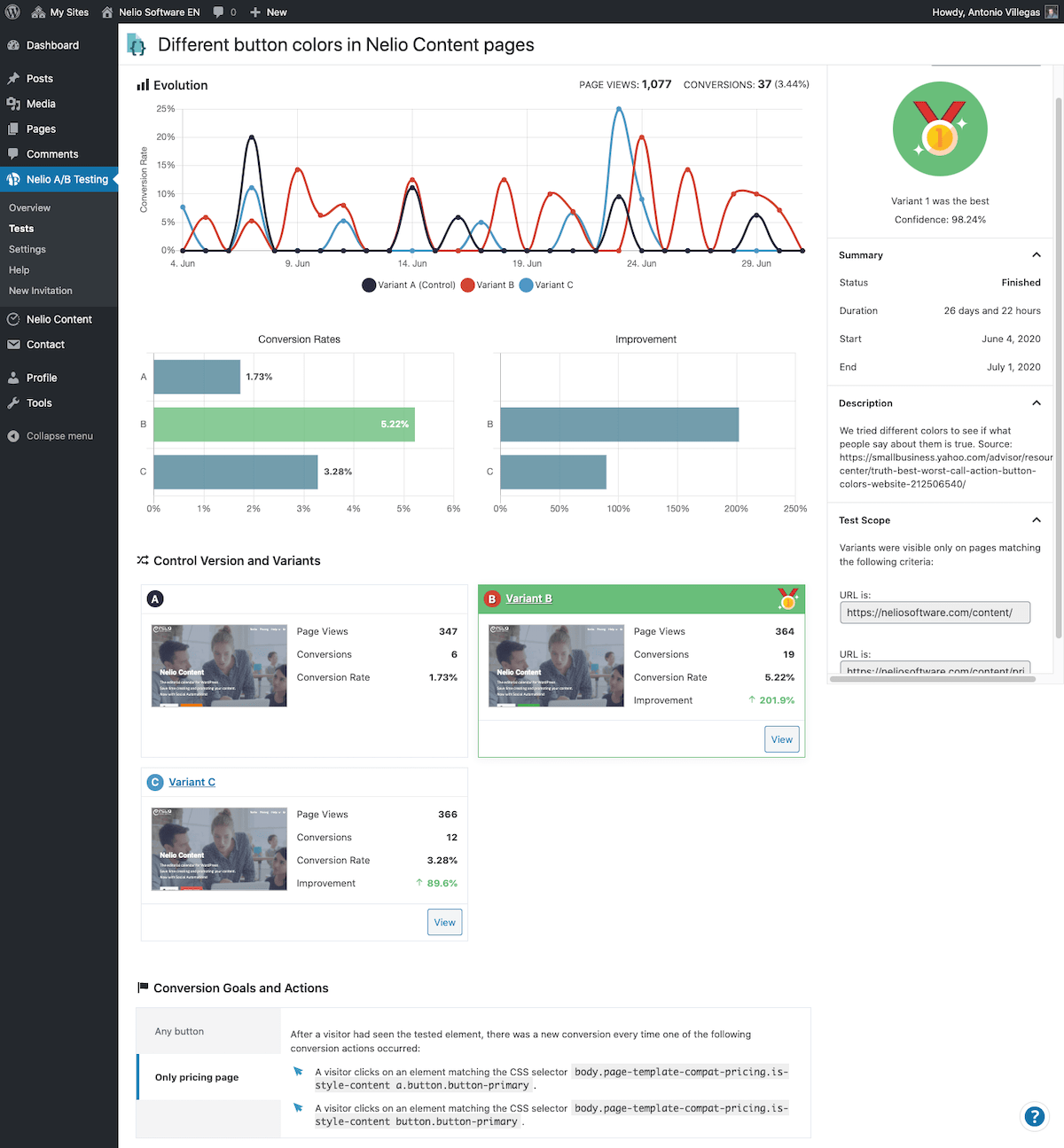Screen dimensions: 1064x1148
Task: Click the https://neliosoftware.com/content/ URL field
Action: [x=935, y=613]
